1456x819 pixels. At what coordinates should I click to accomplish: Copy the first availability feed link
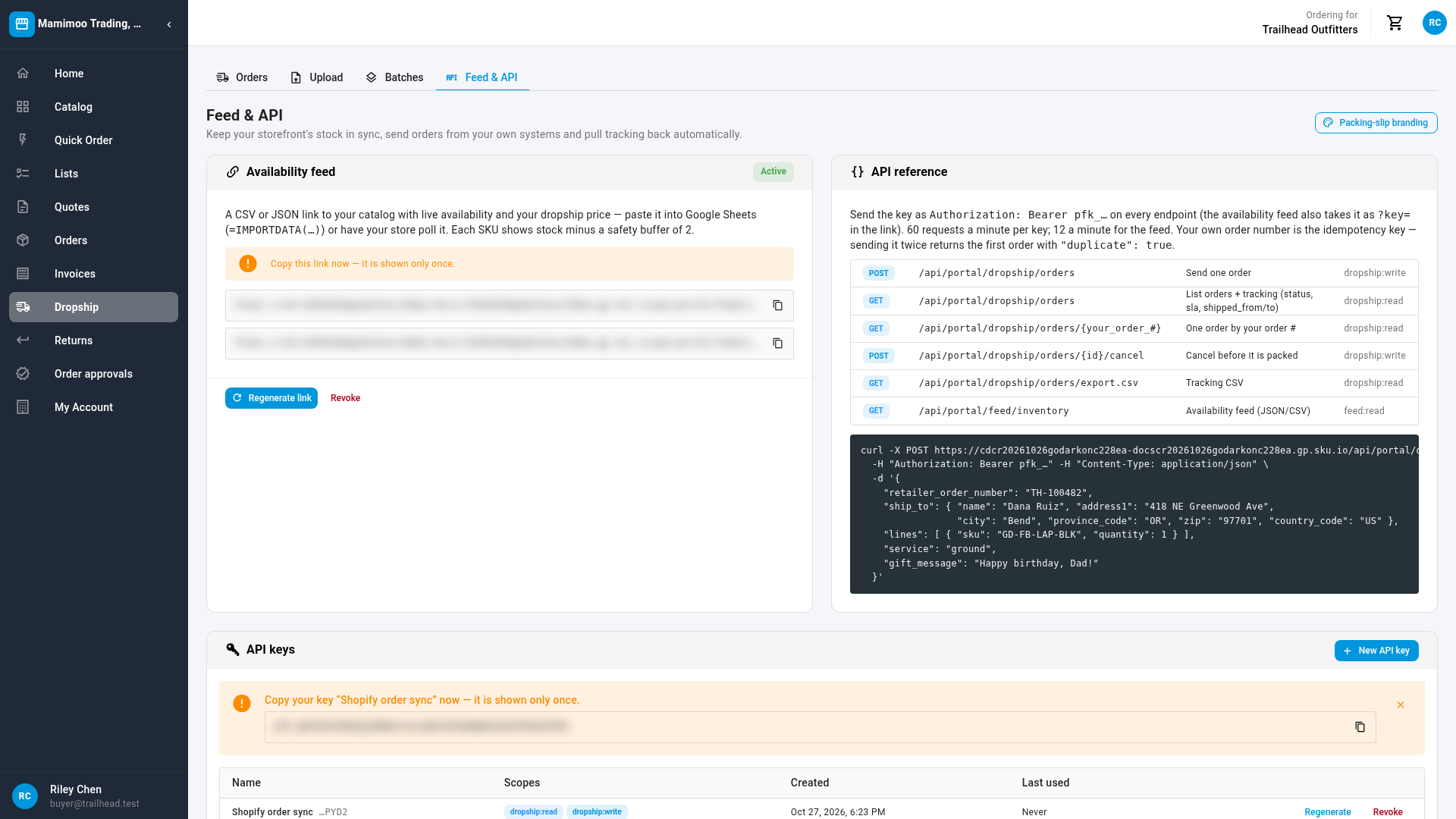pos(777,306)
